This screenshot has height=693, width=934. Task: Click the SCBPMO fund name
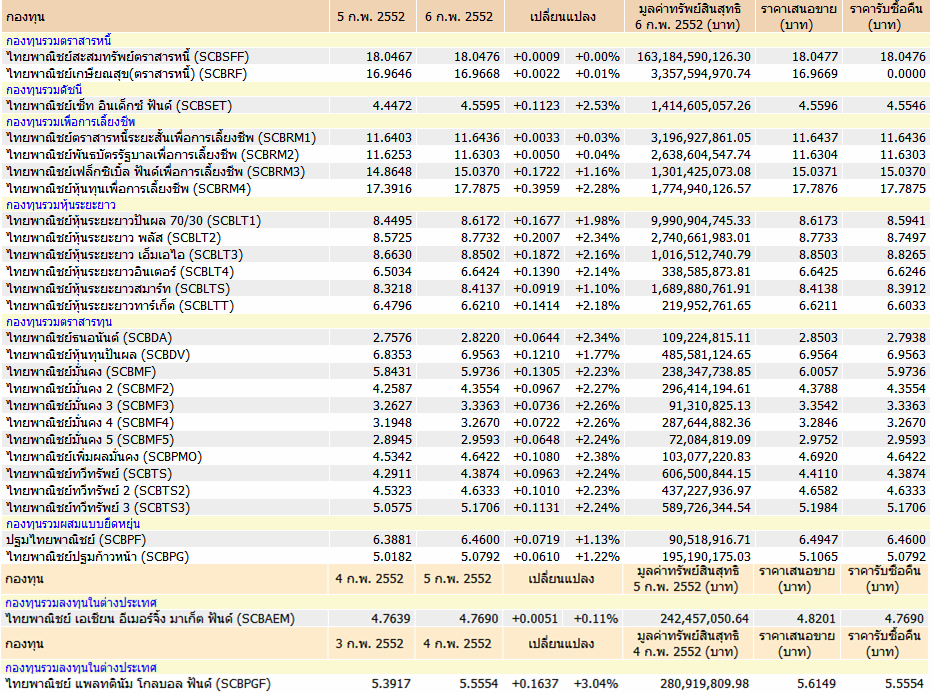104,457
